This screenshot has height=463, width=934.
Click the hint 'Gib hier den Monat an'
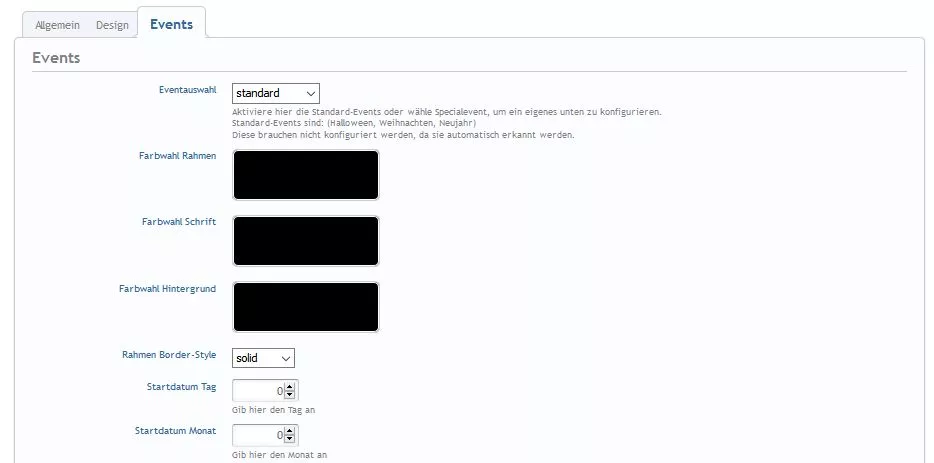[x=279, y=455]
